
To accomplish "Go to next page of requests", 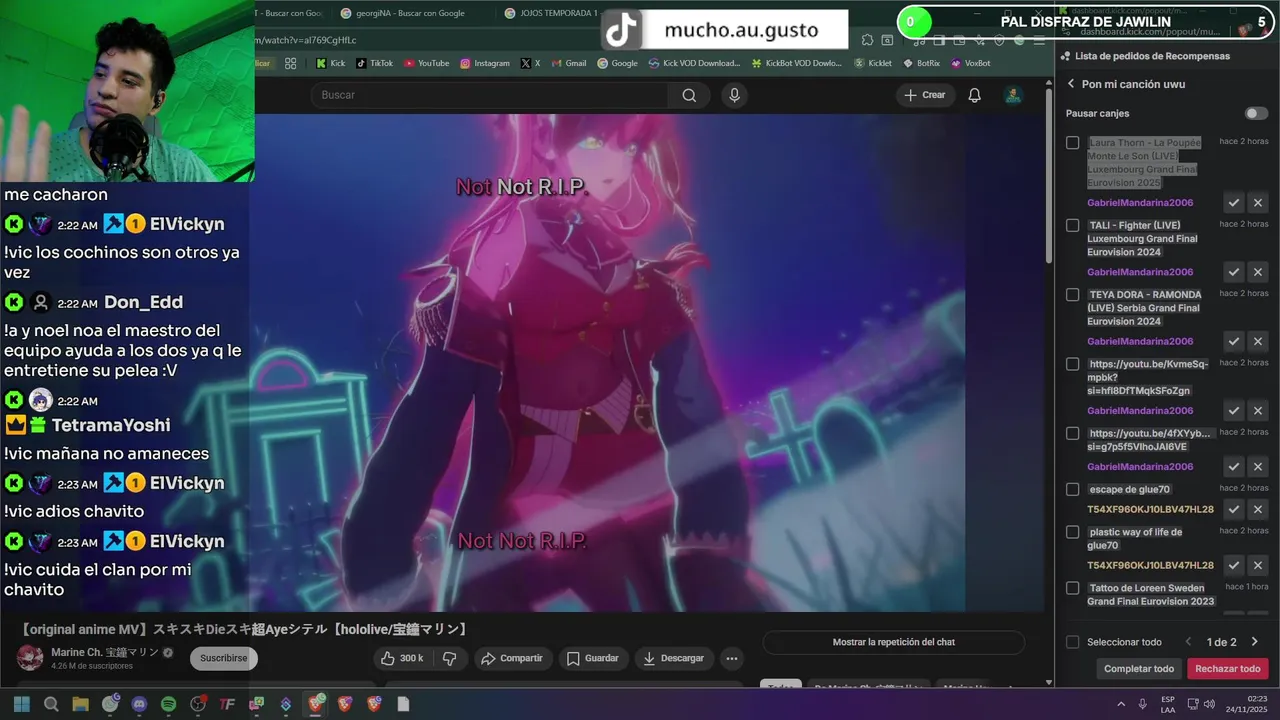I will tap(1254, 642).
